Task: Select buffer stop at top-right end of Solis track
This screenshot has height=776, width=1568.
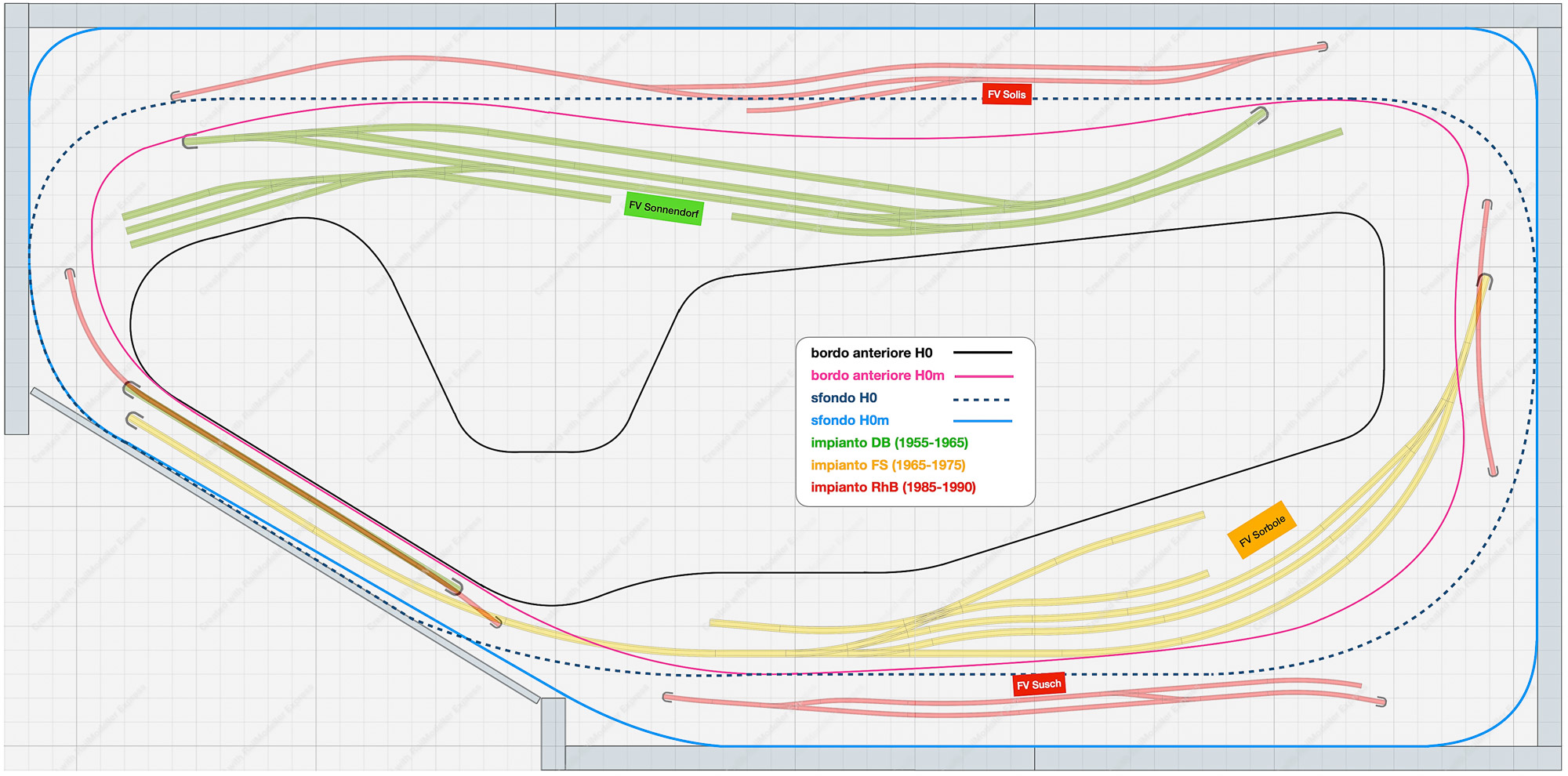Action: tap(1323, 46)
